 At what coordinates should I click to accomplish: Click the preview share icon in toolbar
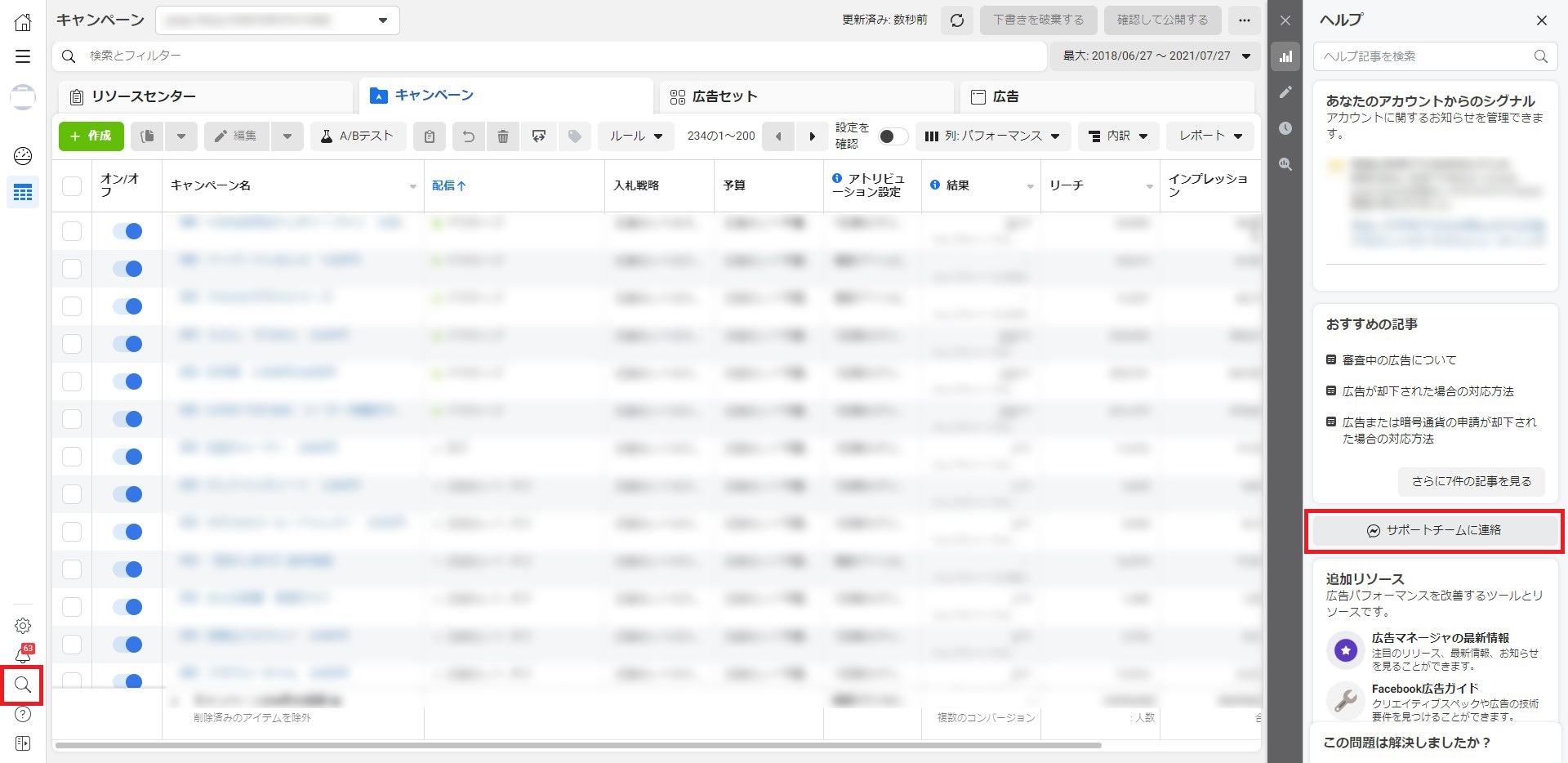click(x=539, y=136)
